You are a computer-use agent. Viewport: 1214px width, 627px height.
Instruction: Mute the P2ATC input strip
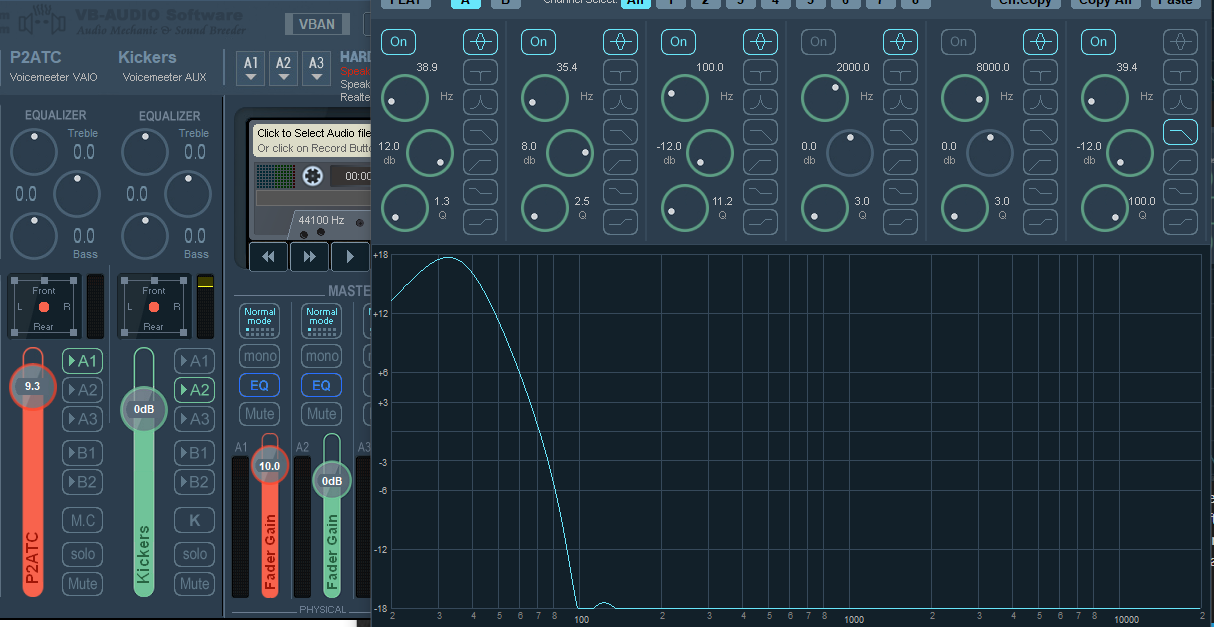(x=83, y=584)
